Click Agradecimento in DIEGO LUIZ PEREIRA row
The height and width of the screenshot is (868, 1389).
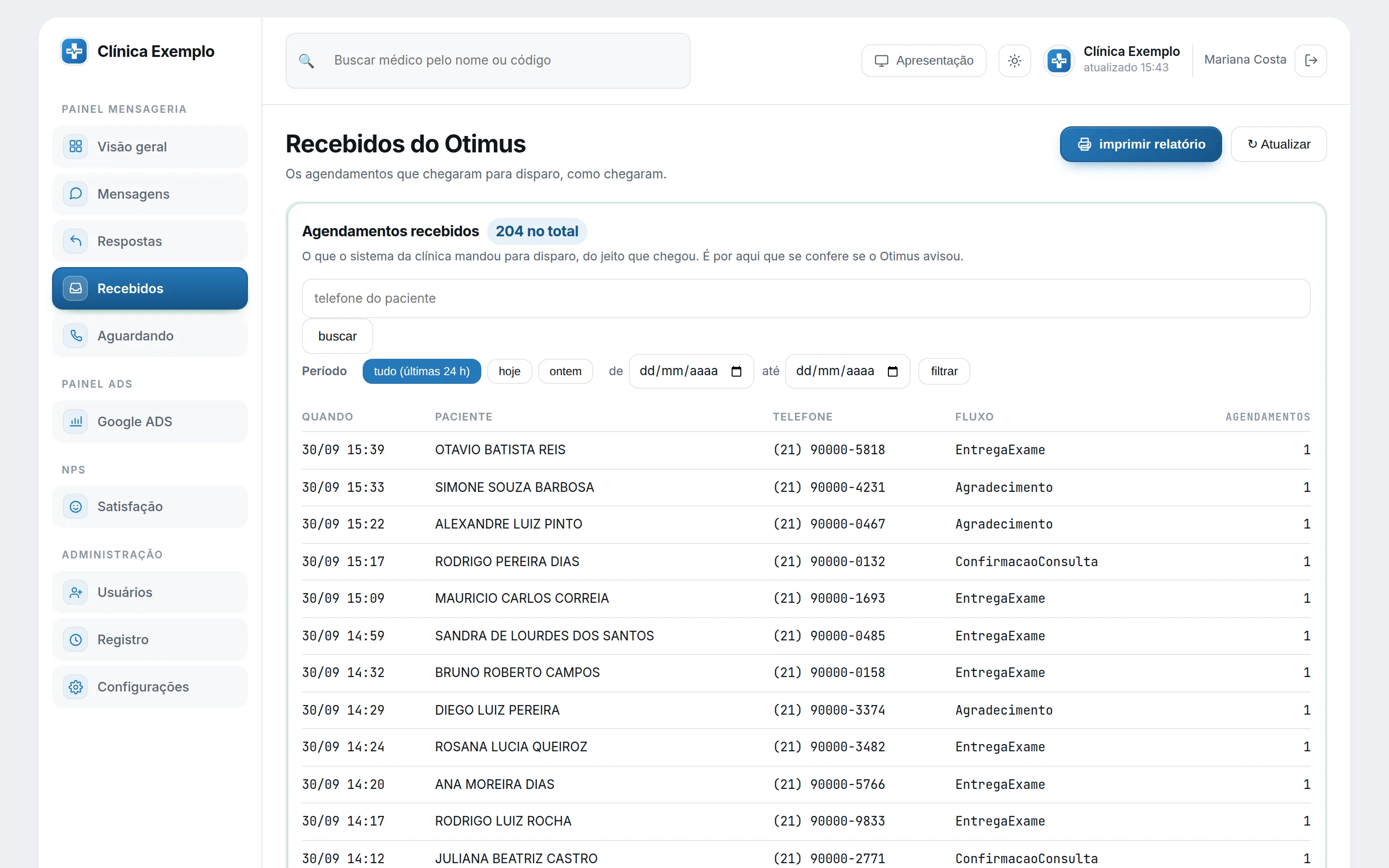(1004, 710)
